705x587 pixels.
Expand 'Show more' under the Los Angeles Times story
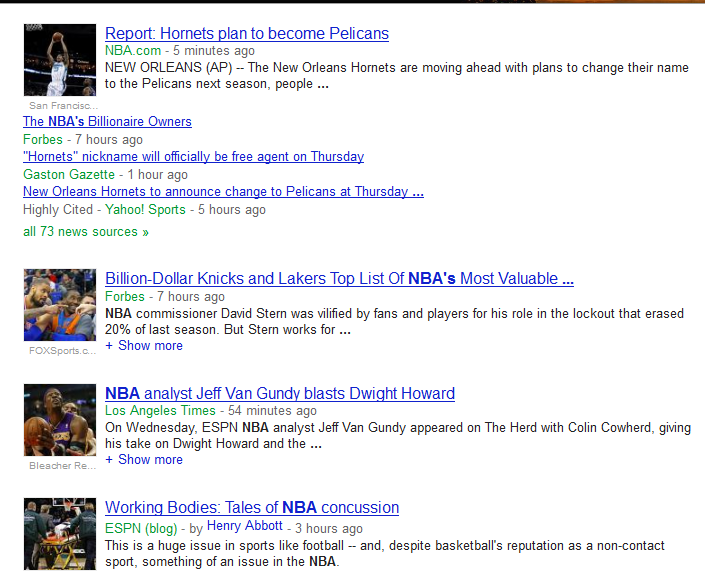[144, 460]
